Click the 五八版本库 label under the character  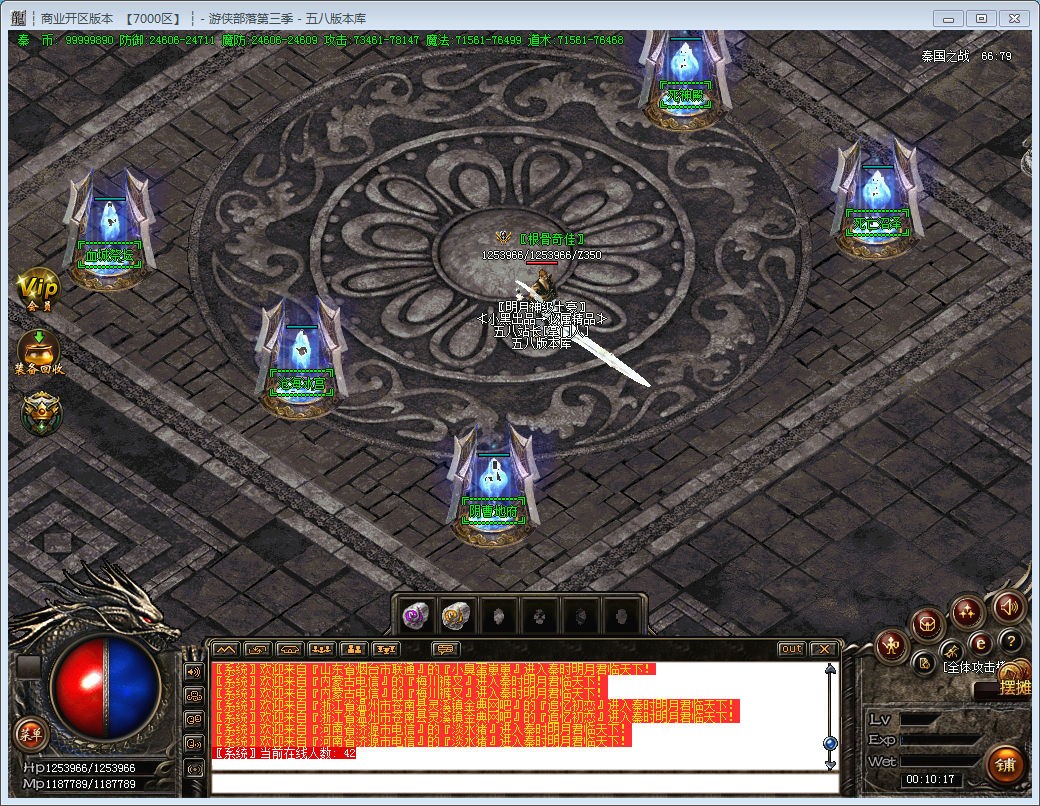542,343
